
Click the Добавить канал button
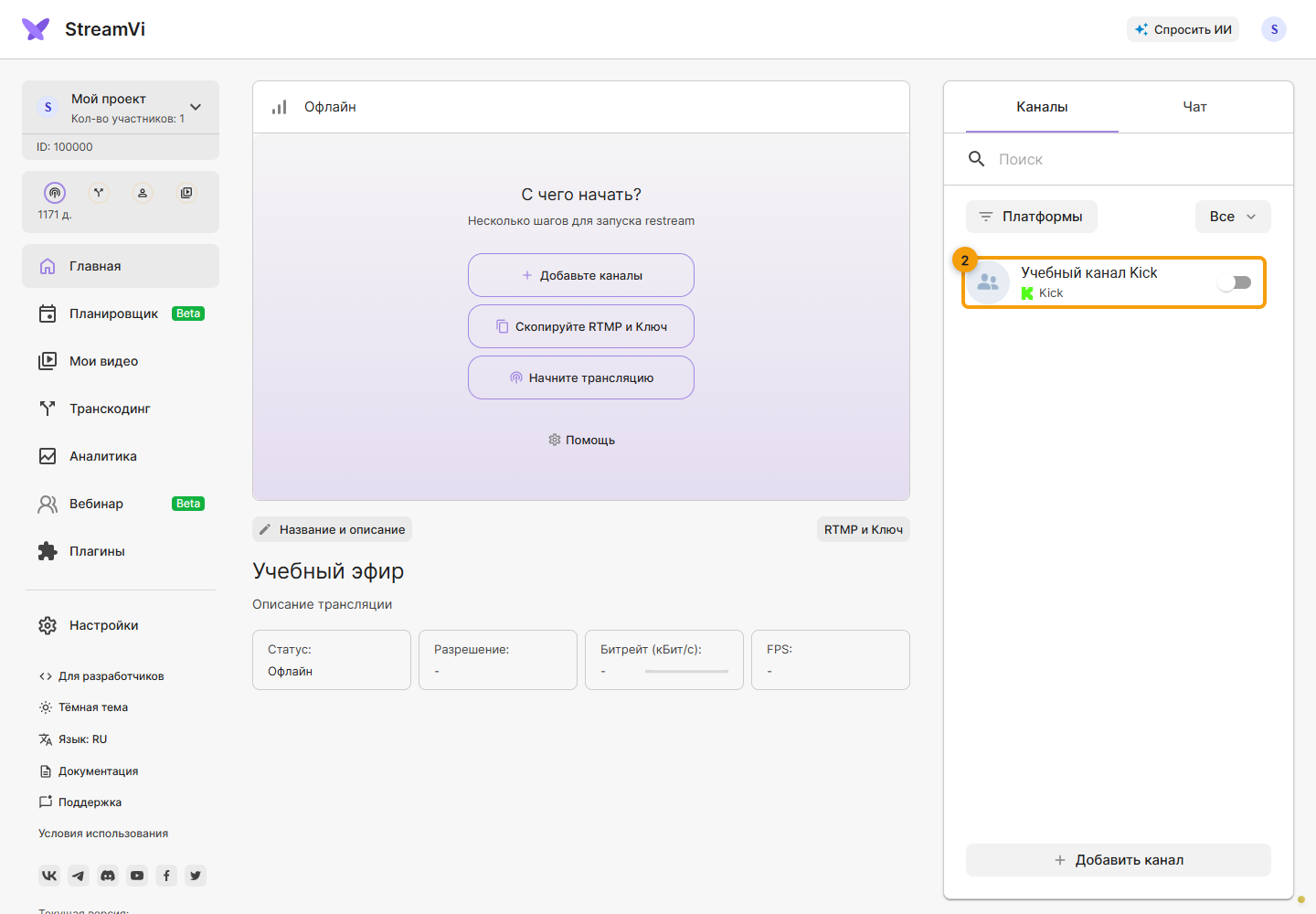1119,860
